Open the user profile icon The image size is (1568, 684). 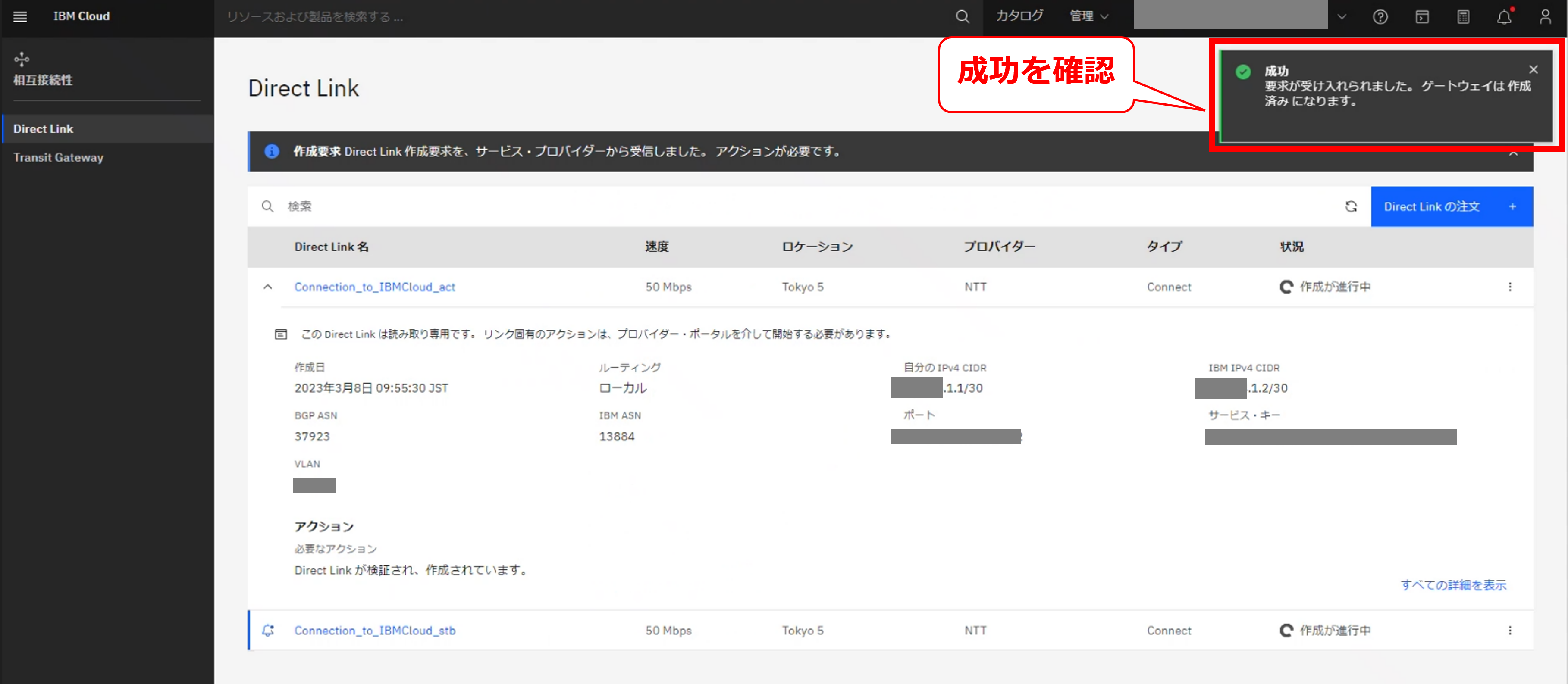1545,16
